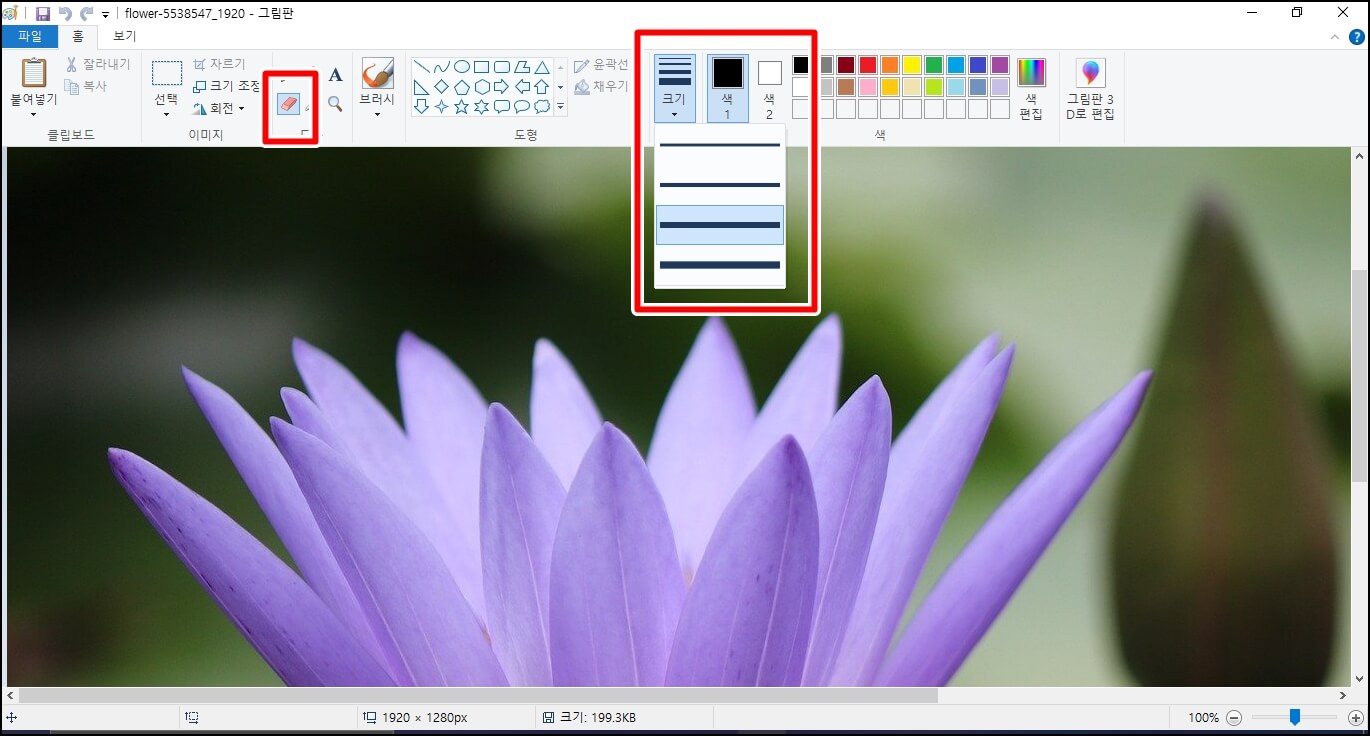Screen dimensions: 1370x736
Task: Select the Cloud callout shape
Action: coord(542,106)
